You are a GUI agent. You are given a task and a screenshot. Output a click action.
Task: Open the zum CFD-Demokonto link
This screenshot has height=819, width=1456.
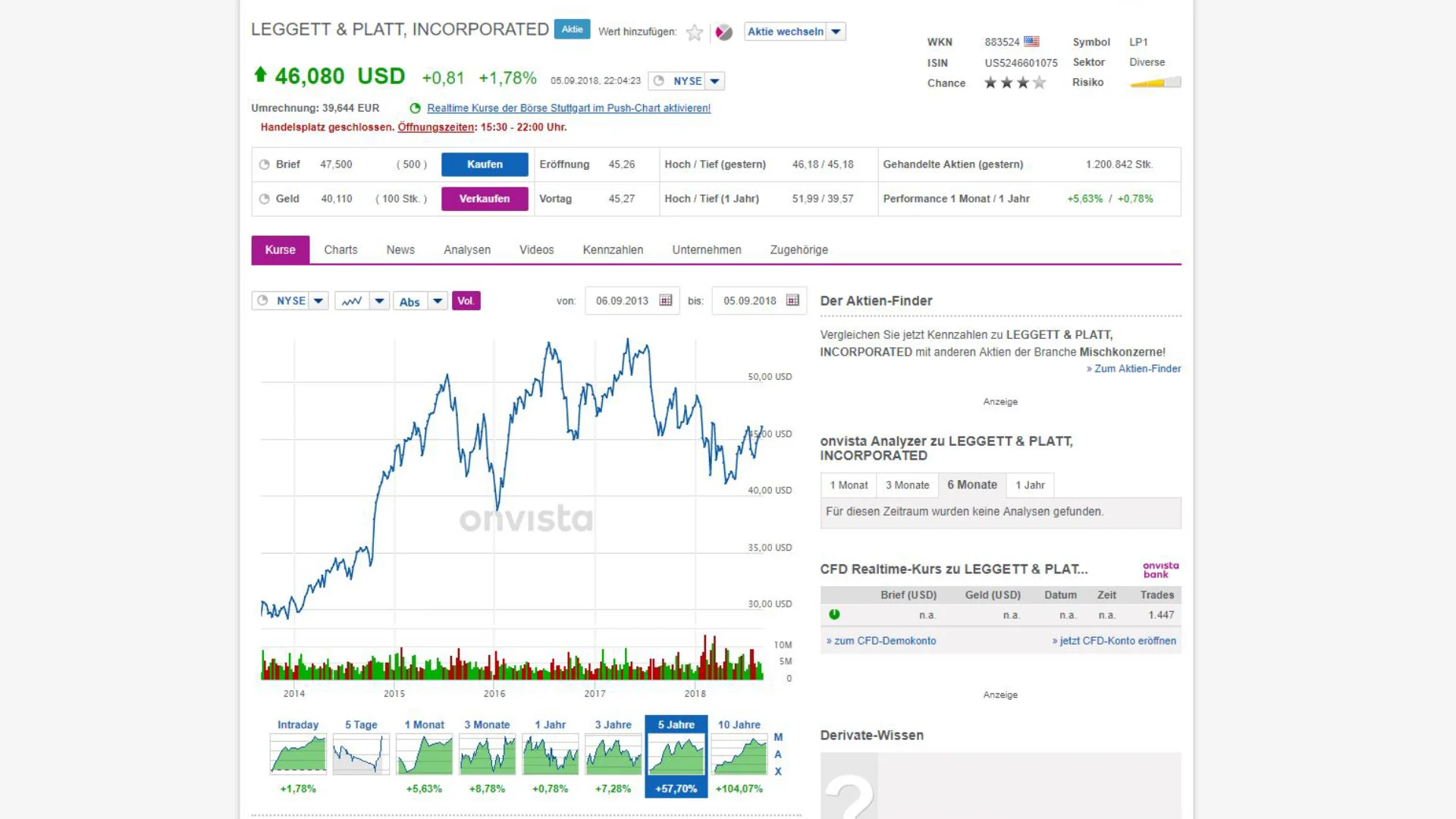[x=881, y=641]
